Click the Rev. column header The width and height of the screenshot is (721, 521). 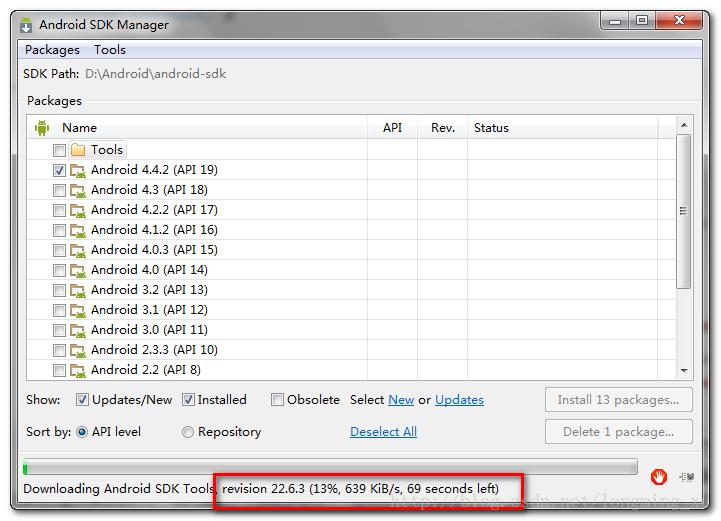[443, 128]
